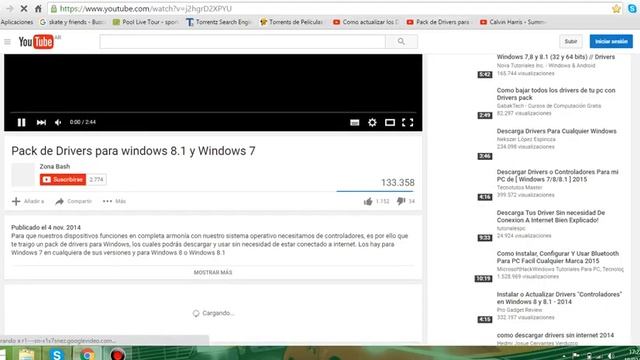This screenshot has height=360, width=640.
Task: Open the Compartir share option
Action: (73, 201)
